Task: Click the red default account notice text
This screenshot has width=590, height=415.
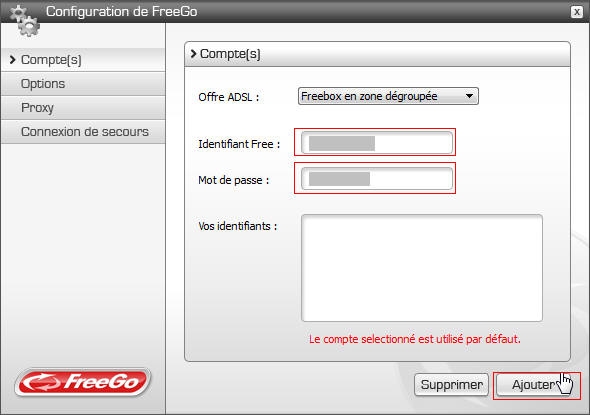Action: 415,339
